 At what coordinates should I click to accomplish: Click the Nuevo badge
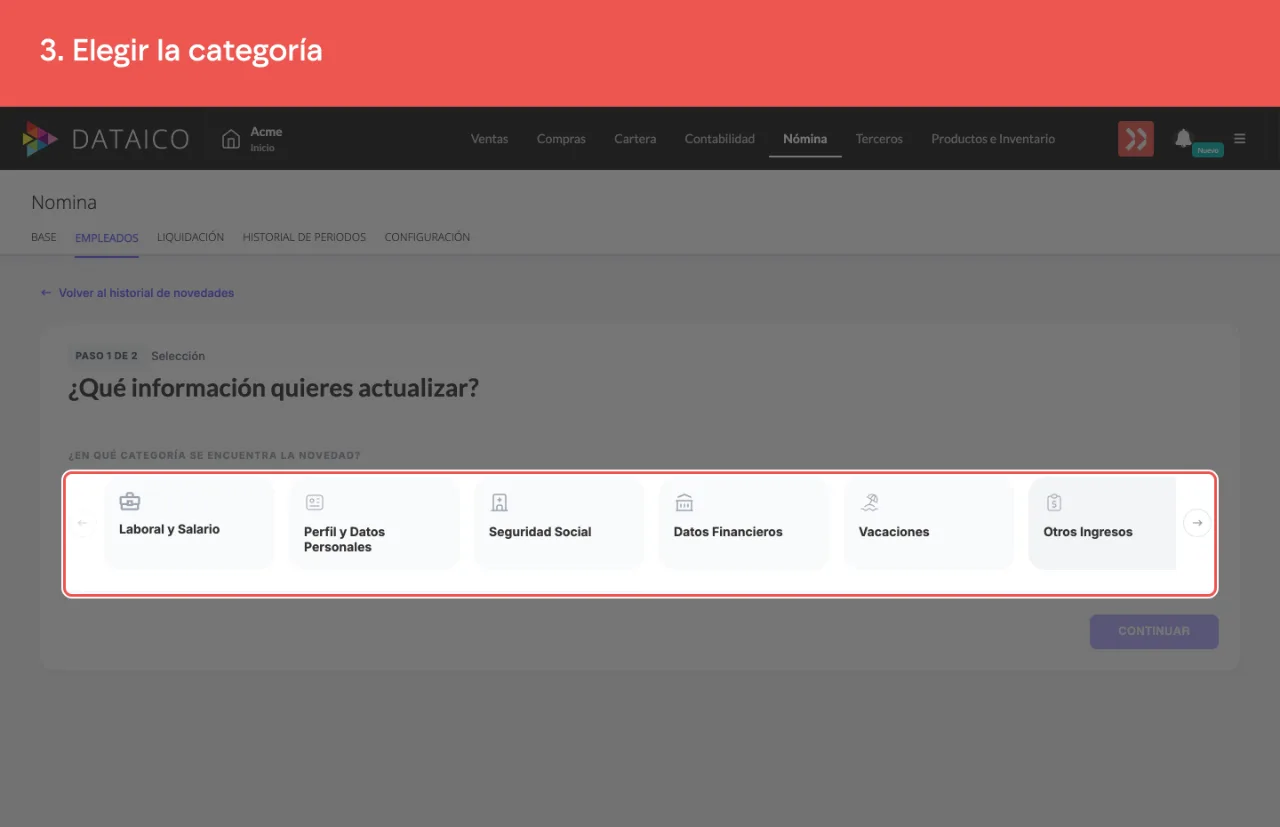pos(1208,150)
